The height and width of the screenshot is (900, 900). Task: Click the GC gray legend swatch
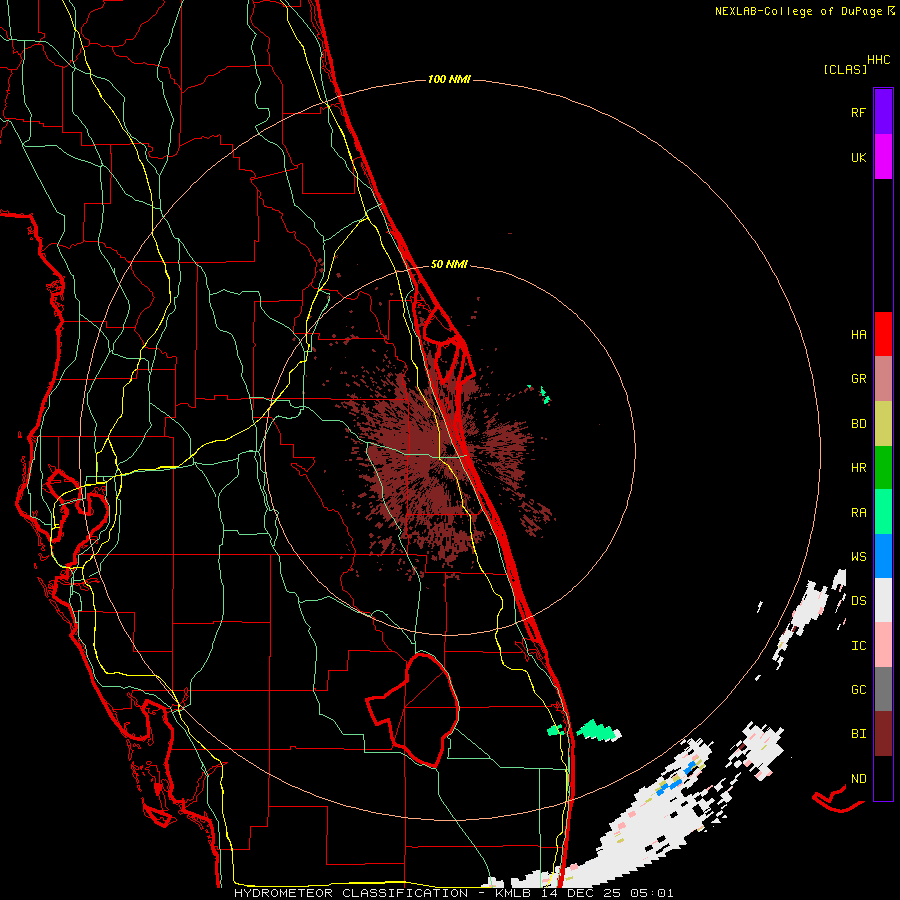(883, 689)
